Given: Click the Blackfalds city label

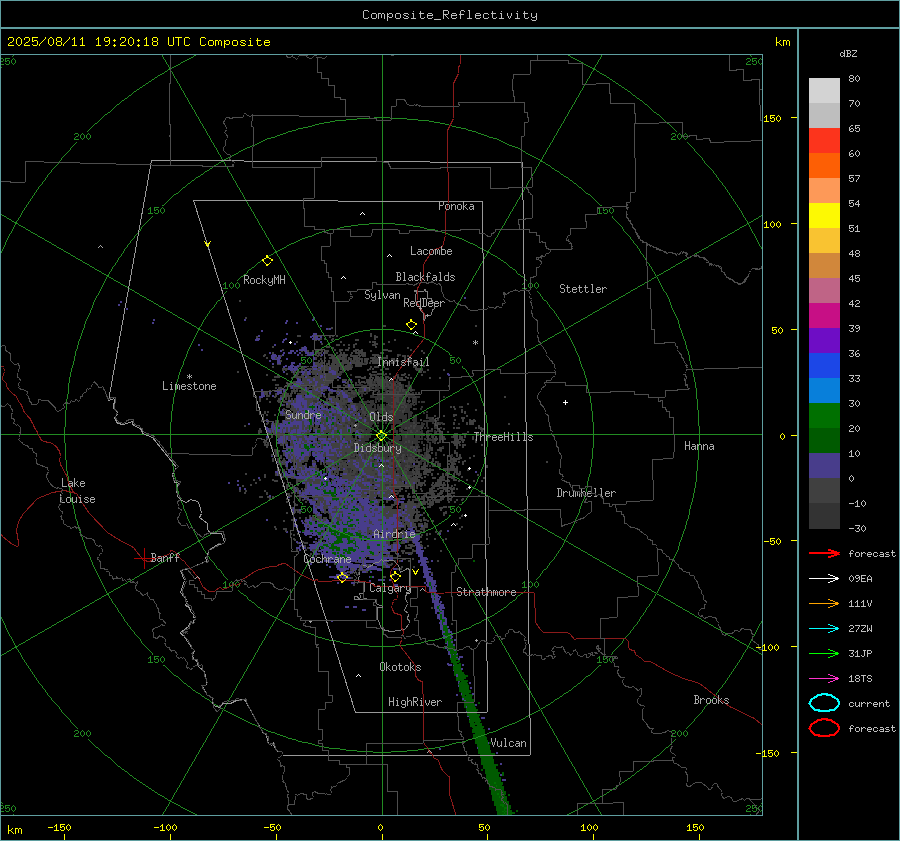Looking at the screenshot, I should [x=425, y=277].
